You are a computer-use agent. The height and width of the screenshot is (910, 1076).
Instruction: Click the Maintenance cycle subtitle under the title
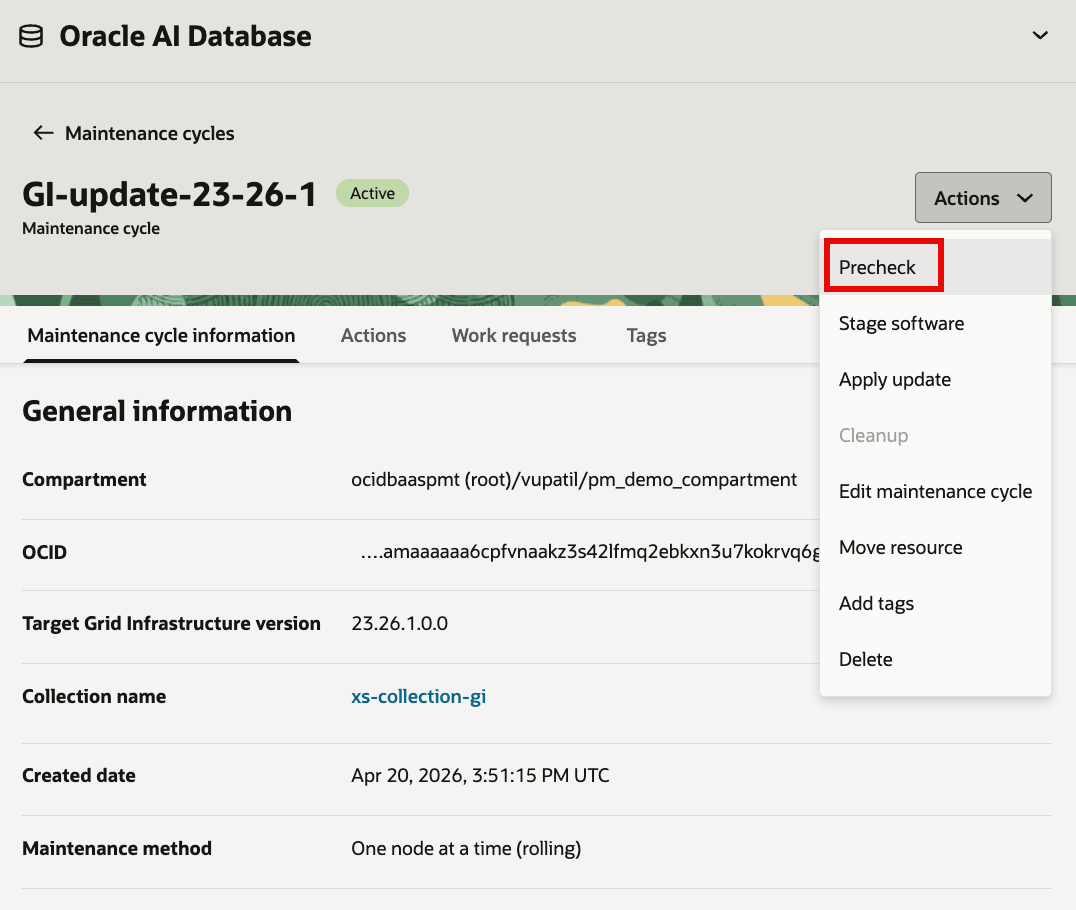coord(91,229)
